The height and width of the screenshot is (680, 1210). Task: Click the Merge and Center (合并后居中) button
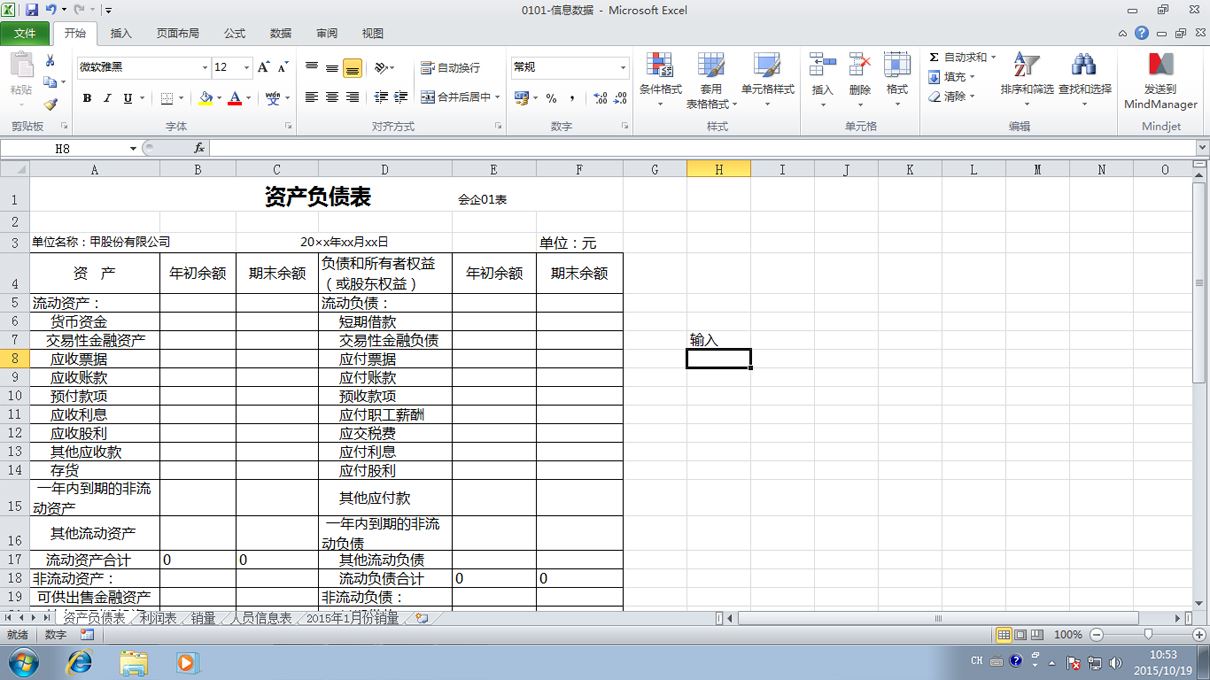click(456, 98)
